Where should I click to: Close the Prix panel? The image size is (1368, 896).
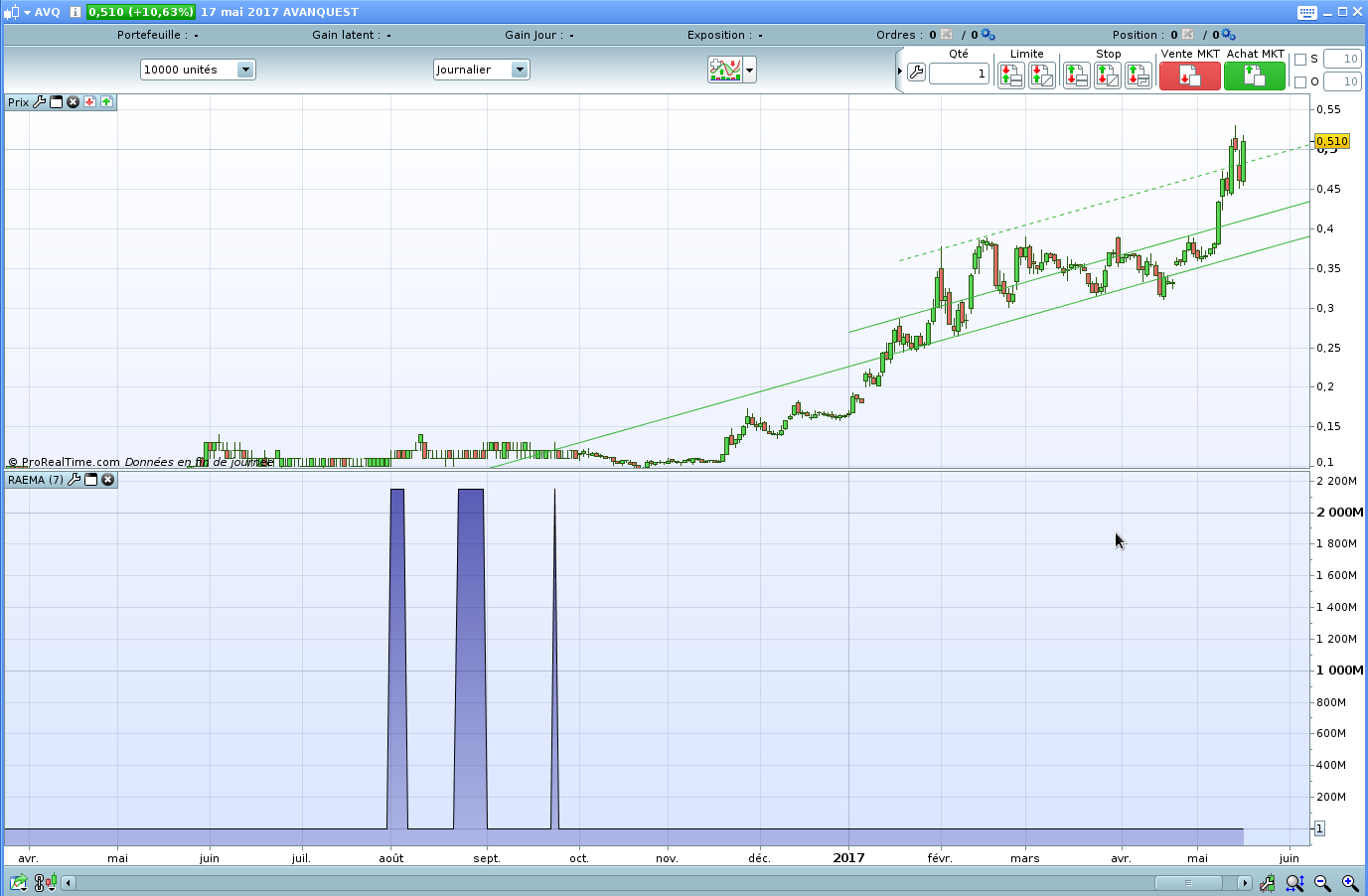tap(73, 102)
